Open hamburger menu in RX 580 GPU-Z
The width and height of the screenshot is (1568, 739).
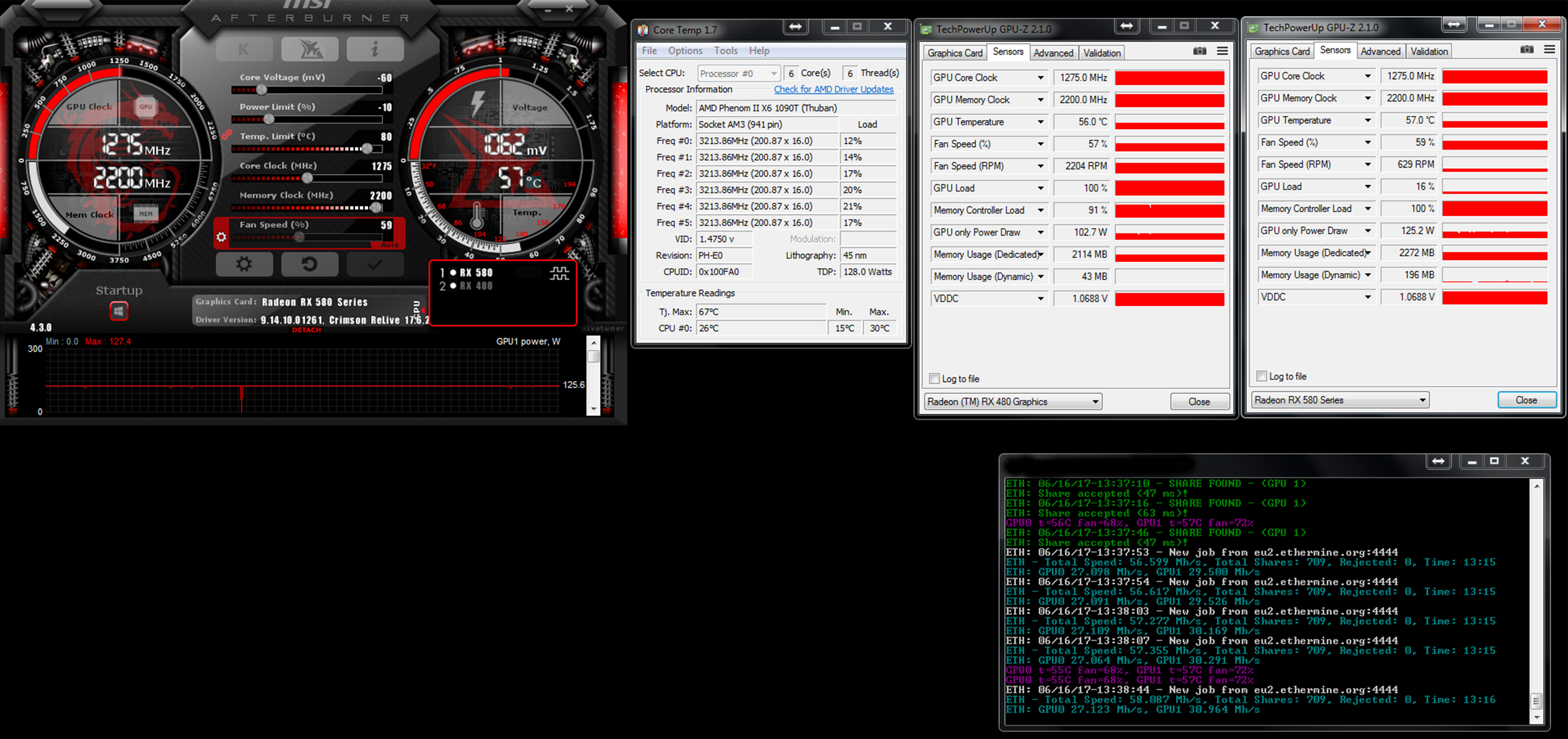click(1549, 49)
